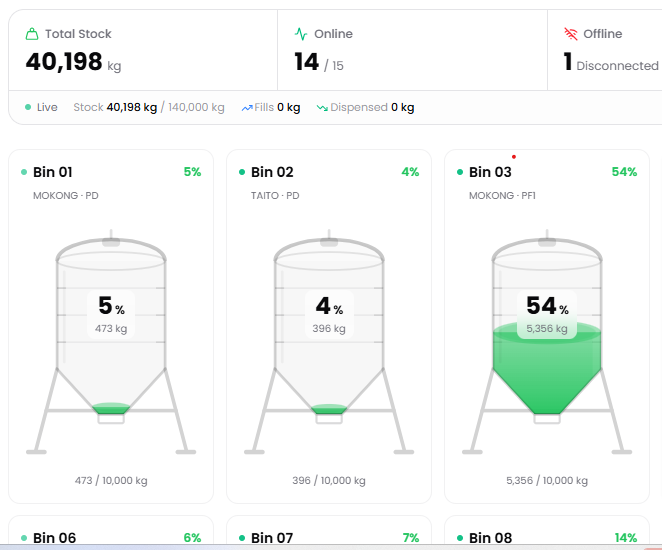Click Bin 07 green status dot
This screenshot has width=662, height=552.
242,538
